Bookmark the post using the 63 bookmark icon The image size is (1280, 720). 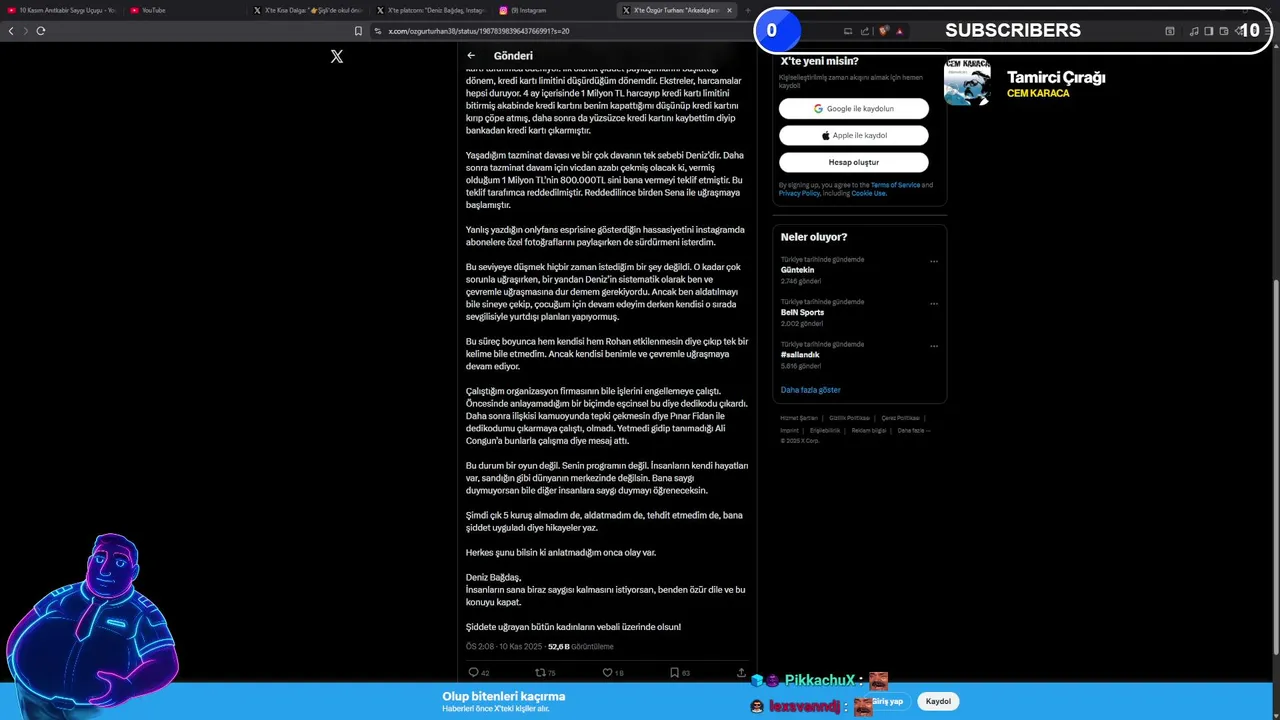tap(674, 673)
